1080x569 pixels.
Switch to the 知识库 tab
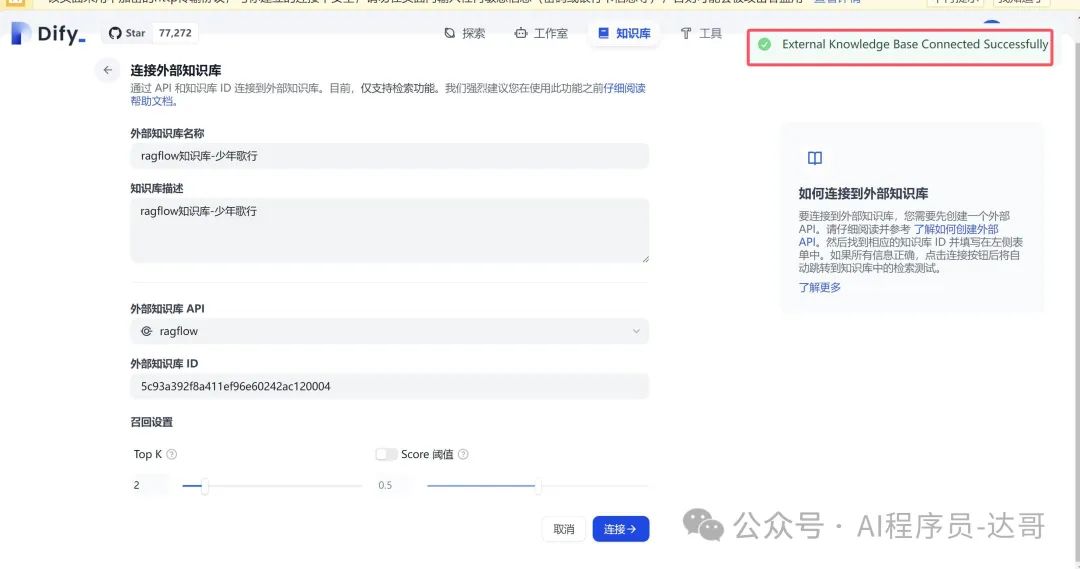coord(624,33)
